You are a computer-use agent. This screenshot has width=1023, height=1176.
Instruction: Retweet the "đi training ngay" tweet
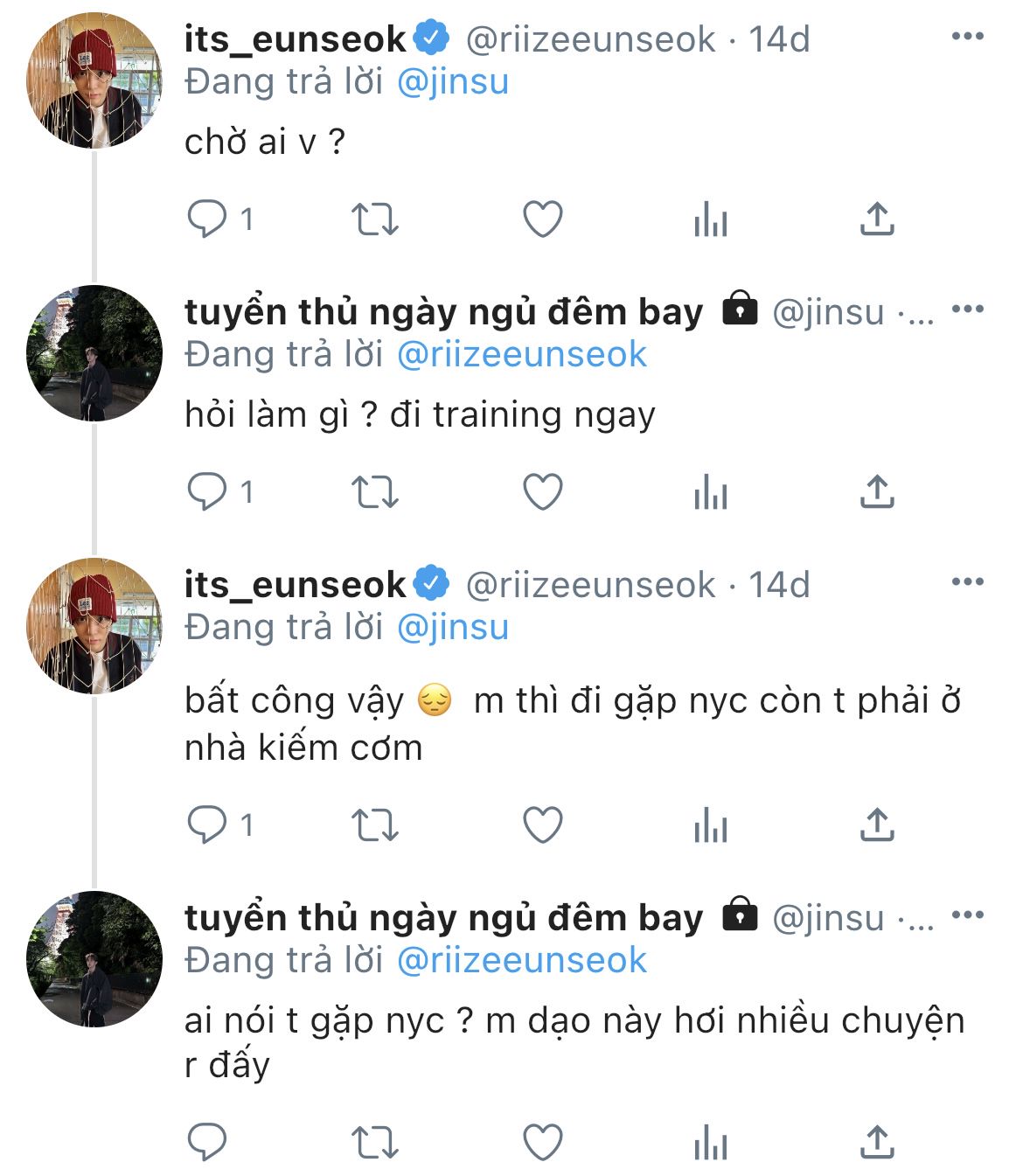click(375, 491)
